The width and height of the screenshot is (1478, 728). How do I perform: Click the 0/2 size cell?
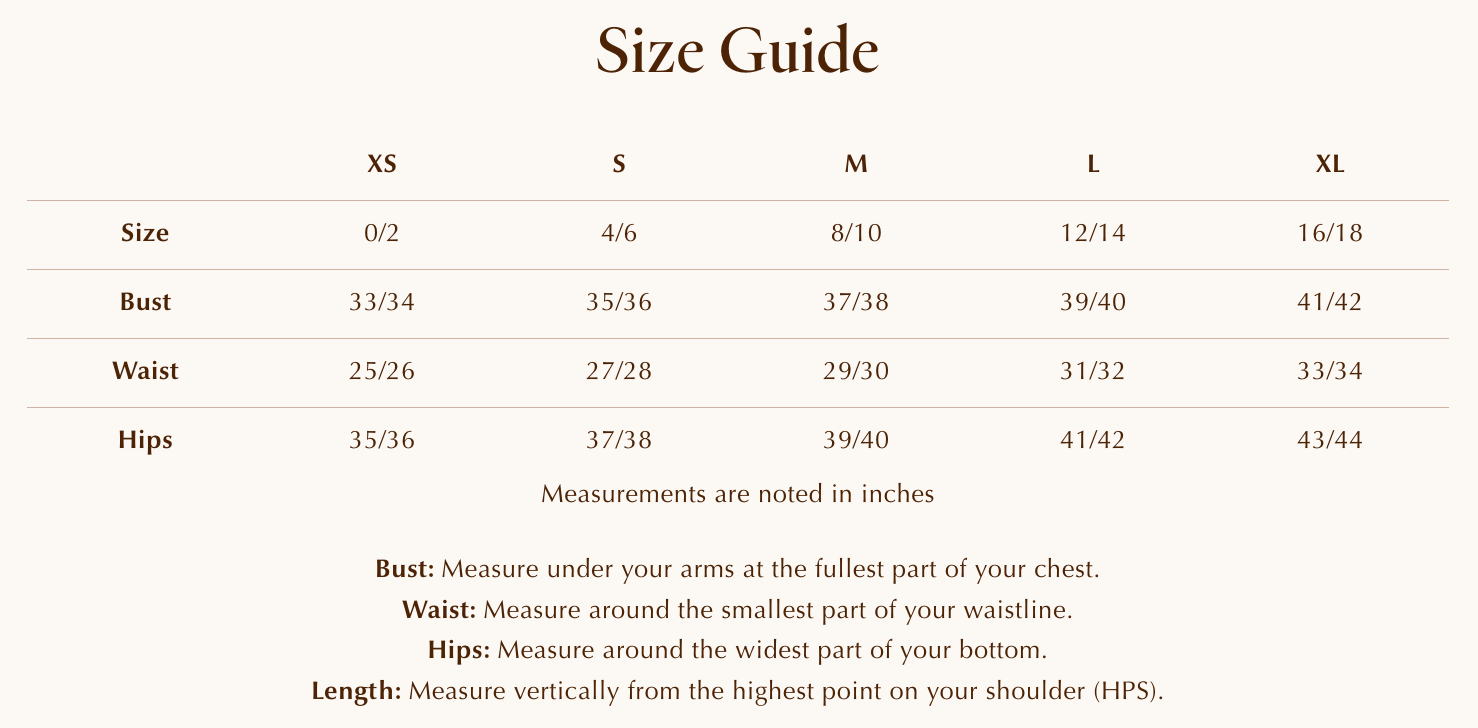(382, 234)
